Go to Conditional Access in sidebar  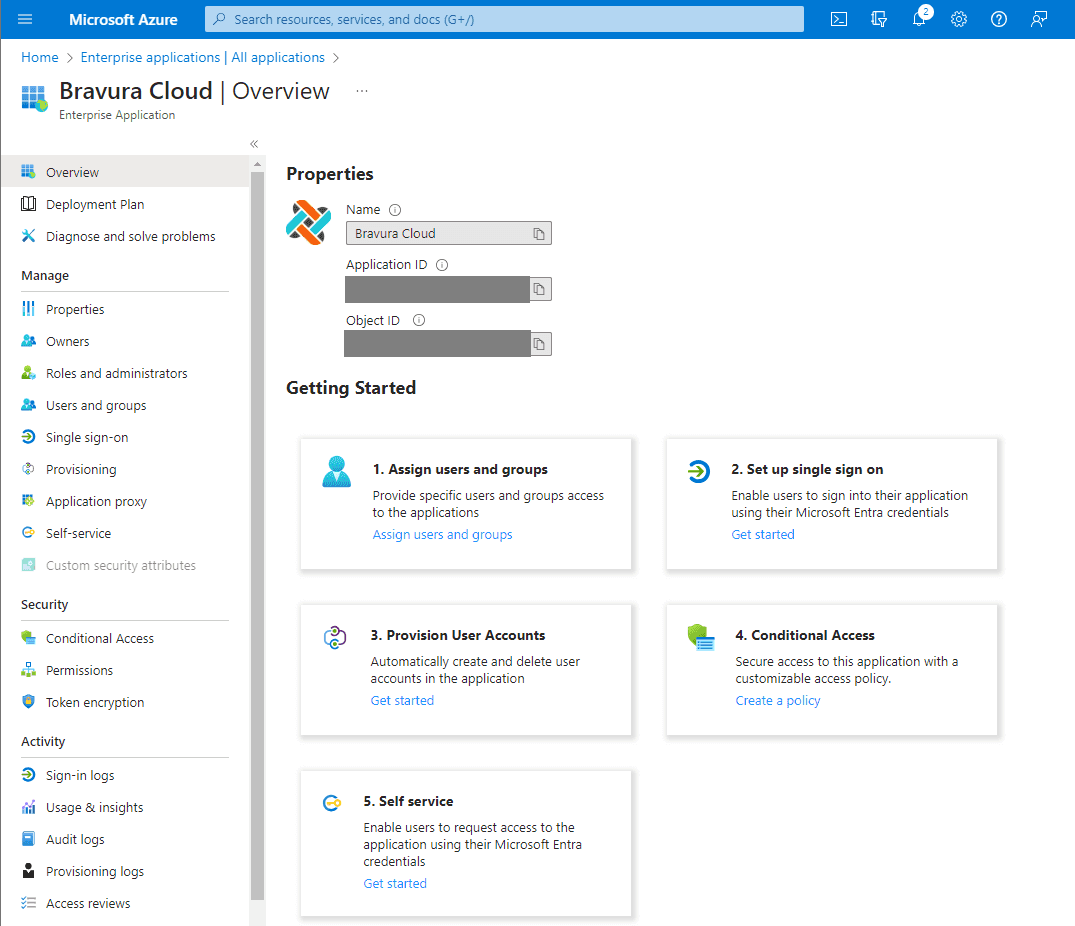click(100, 638)
